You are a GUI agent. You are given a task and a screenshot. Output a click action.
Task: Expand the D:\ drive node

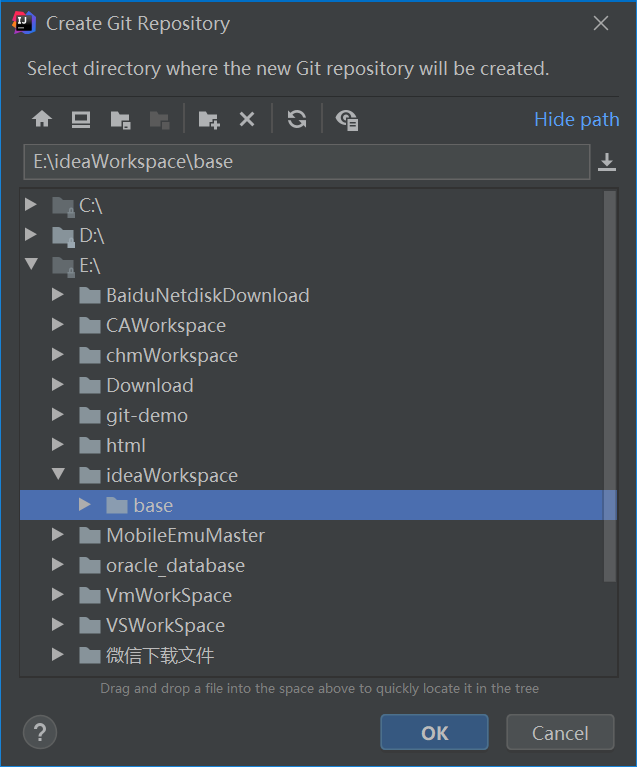tap(31, 235)
